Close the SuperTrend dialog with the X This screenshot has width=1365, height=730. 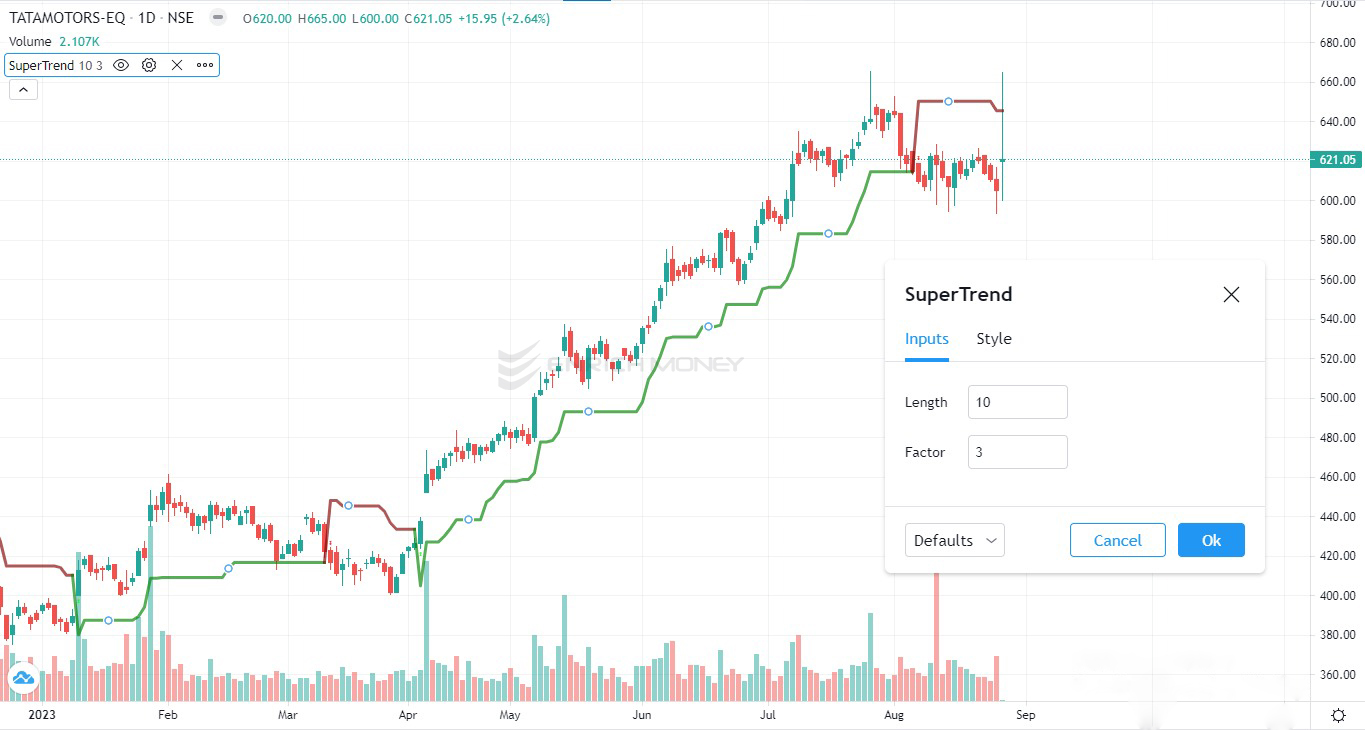click(1231, 294)
